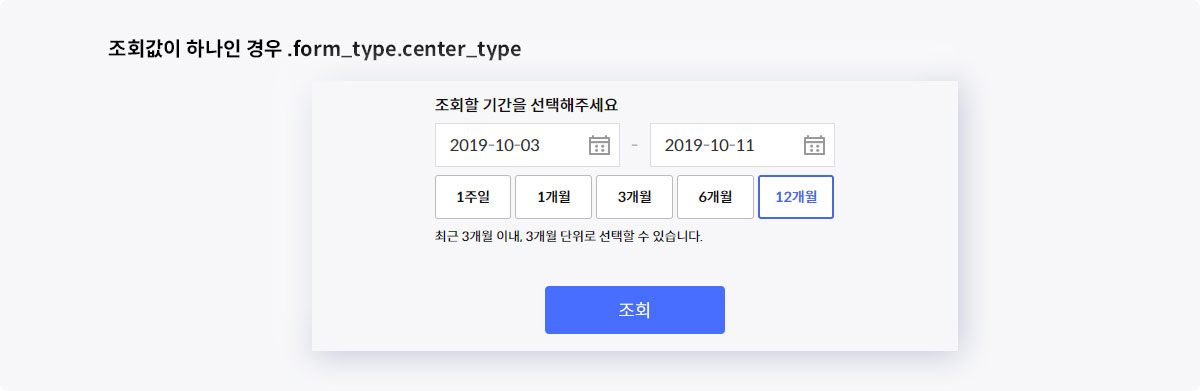Click the .form_type.center_type class name text

point(404,49)
